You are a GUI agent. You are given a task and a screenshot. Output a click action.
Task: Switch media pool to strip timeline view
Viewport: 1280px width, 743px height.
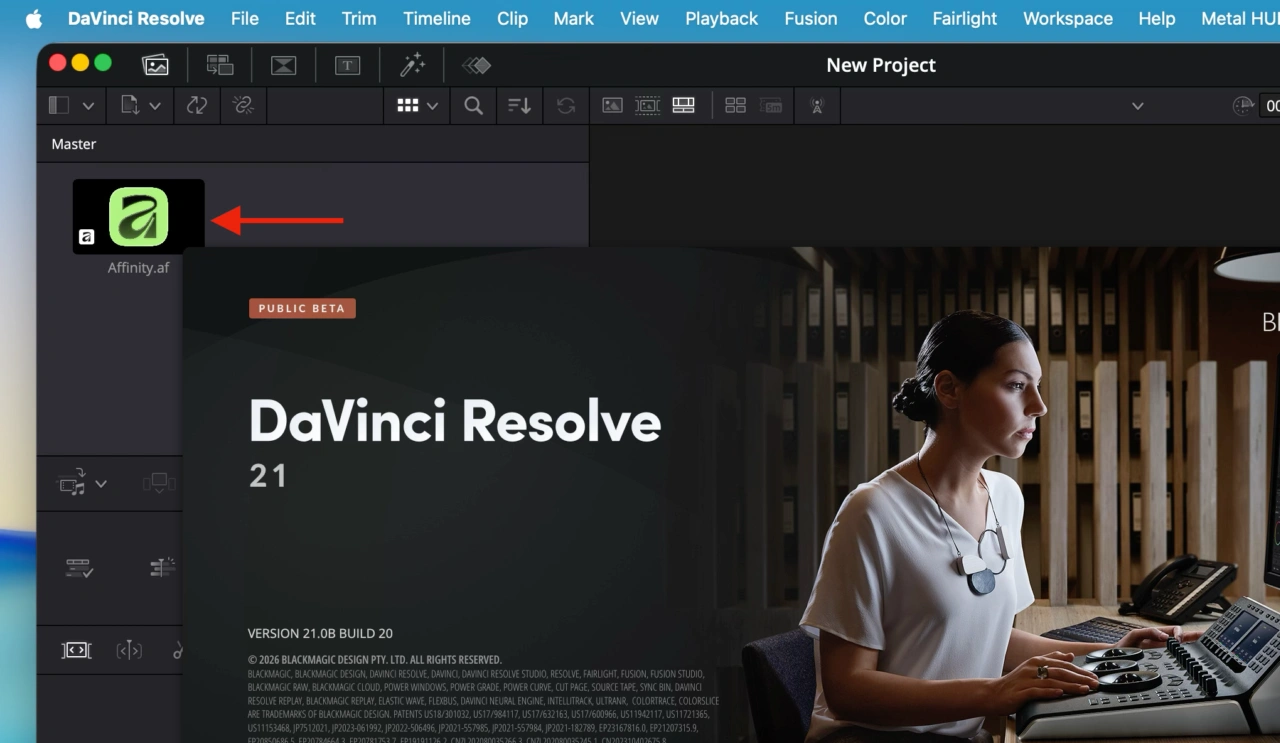coord(683,105)
